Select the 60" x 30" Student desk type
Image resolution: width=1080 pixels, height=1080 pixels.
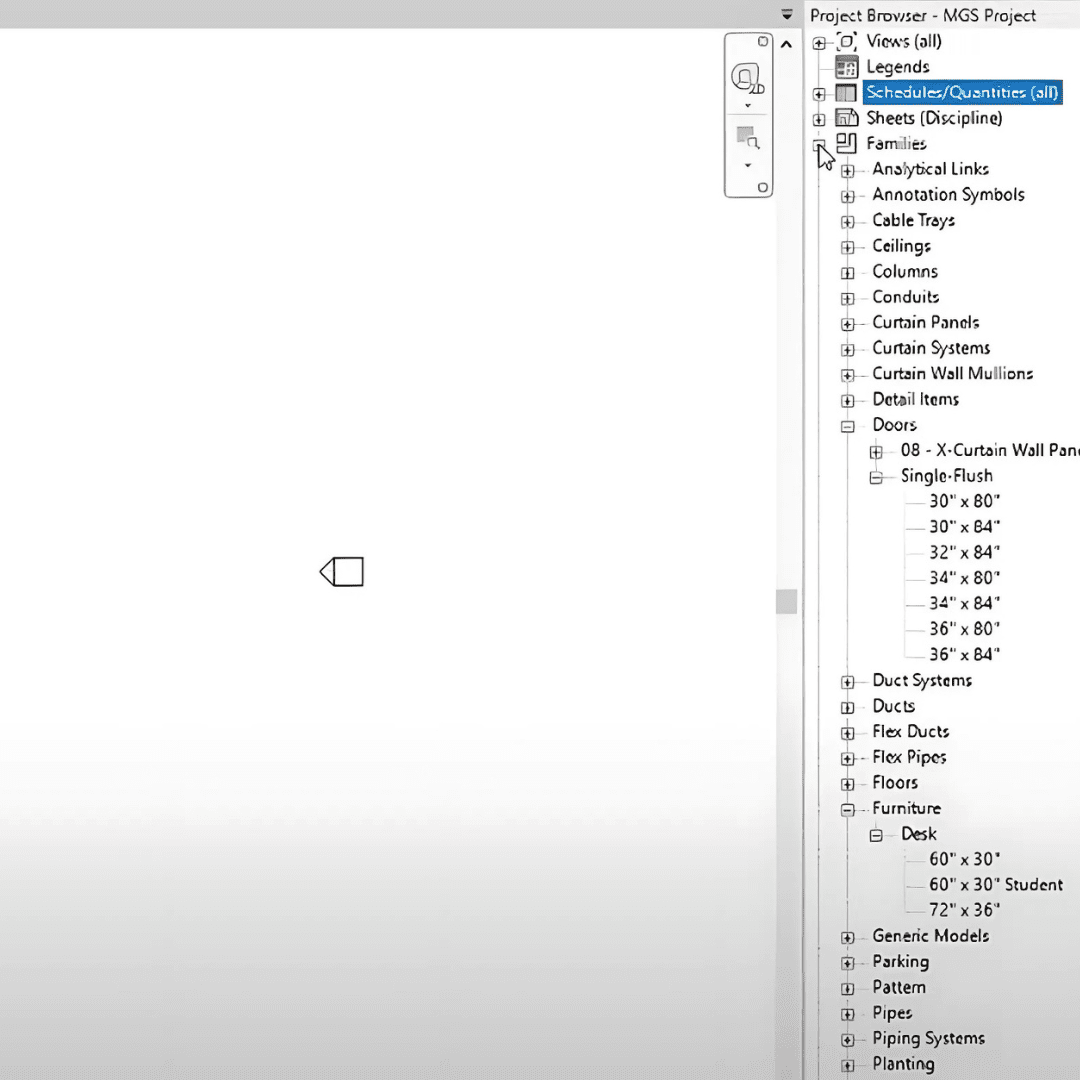995,884
